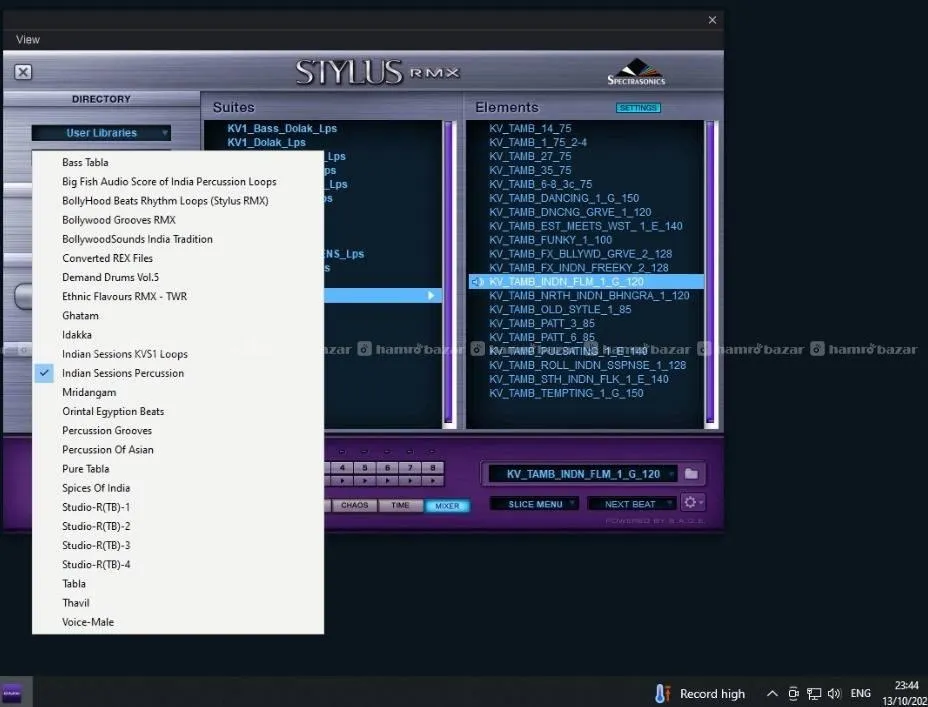Choose Bollywood Grooves RMX library
This screenshot has width=928, height=707.
point(178,220)
